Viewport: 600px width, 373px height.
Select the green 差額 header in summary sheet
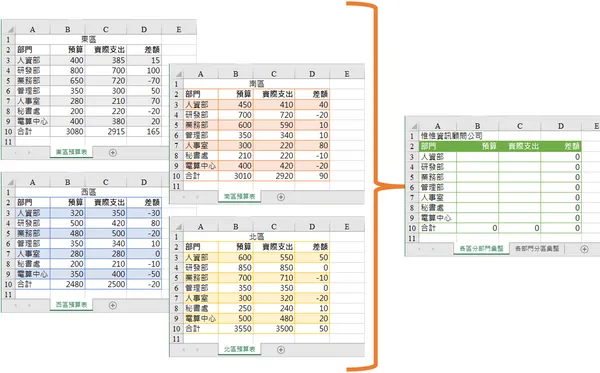[x=561, y=146]
